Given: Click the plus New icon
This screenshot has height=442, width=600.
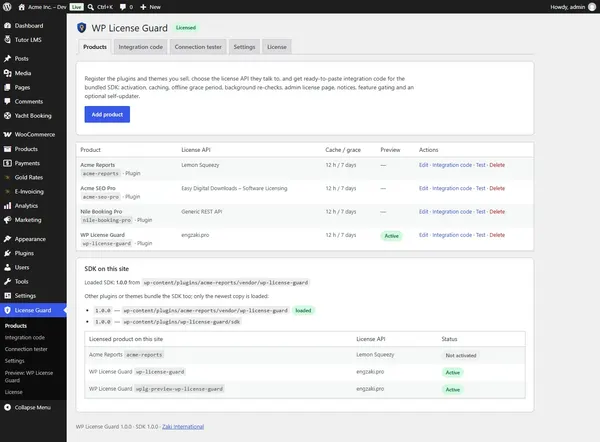Looking at the screenshot, I should (x=143, y=7).
